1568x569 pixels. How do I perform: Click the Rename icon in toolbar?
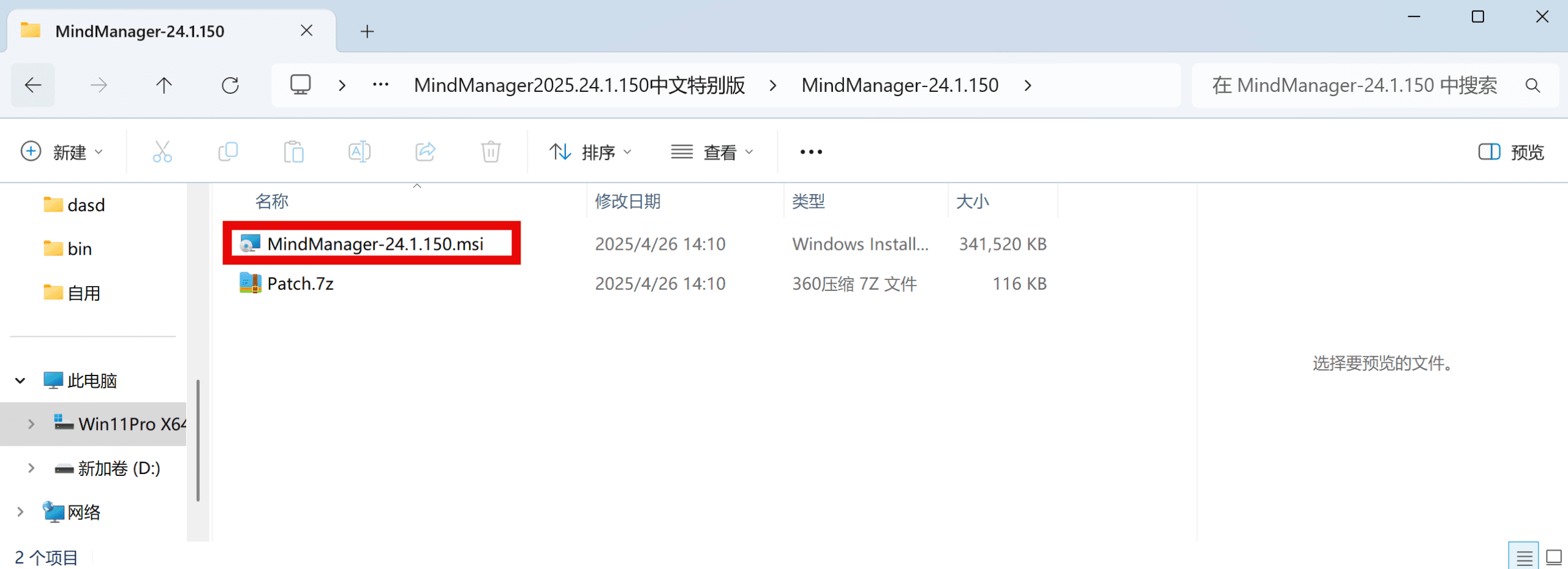[x=359, y=152]
